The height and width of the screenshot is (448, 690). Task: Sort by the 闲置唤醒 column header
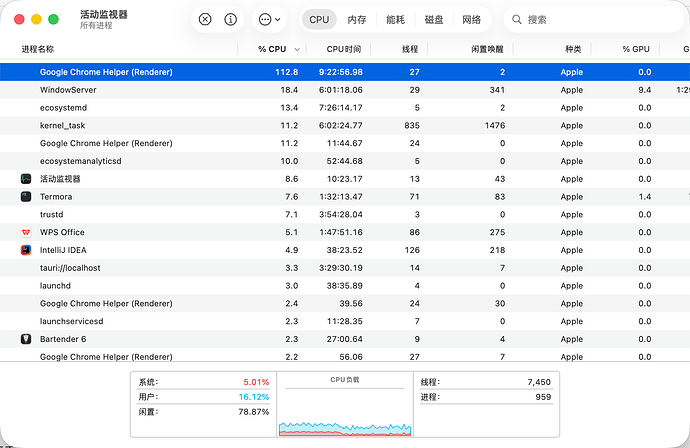pos(487,49)
